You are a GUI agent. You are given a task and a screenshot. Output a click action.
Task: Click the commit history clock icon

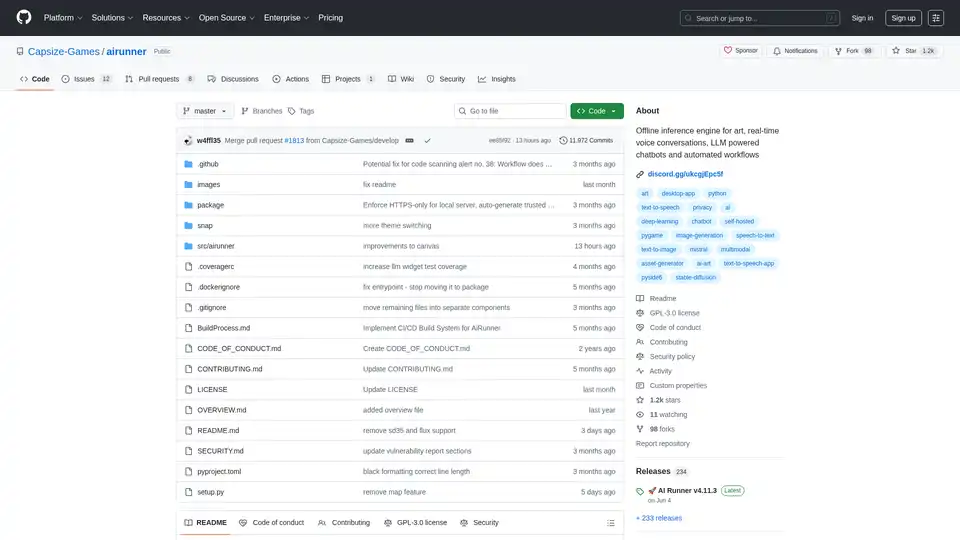click(x=564, y=141)
